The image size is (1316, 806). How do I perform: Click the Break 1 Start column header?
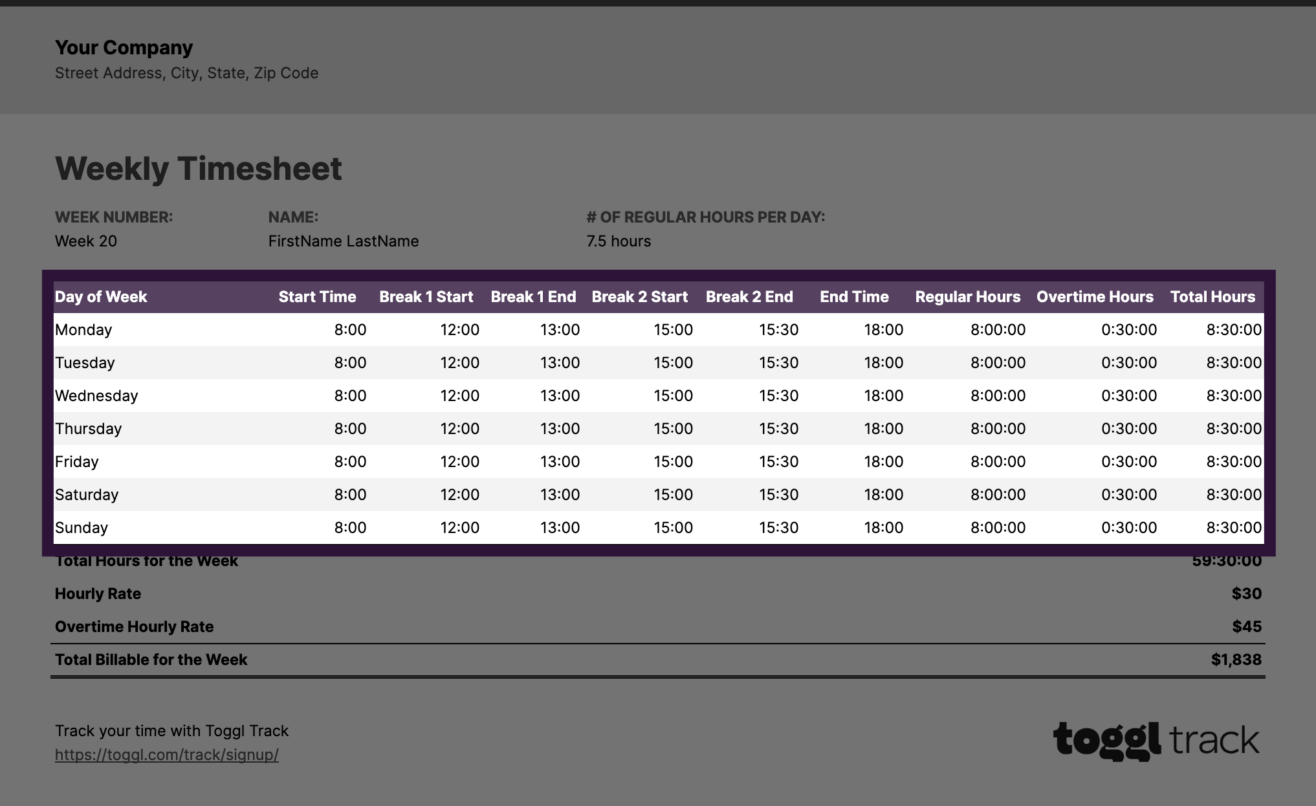[x=426, y=297]
